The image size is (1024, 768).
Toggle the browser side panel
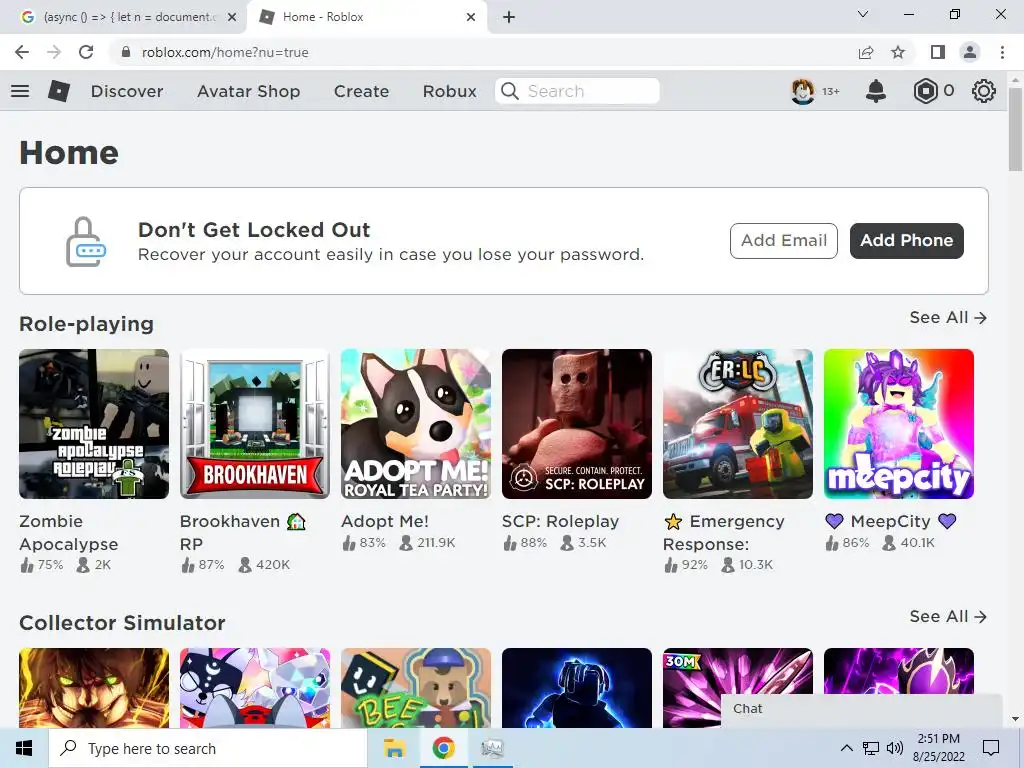(x=938, y=52)
